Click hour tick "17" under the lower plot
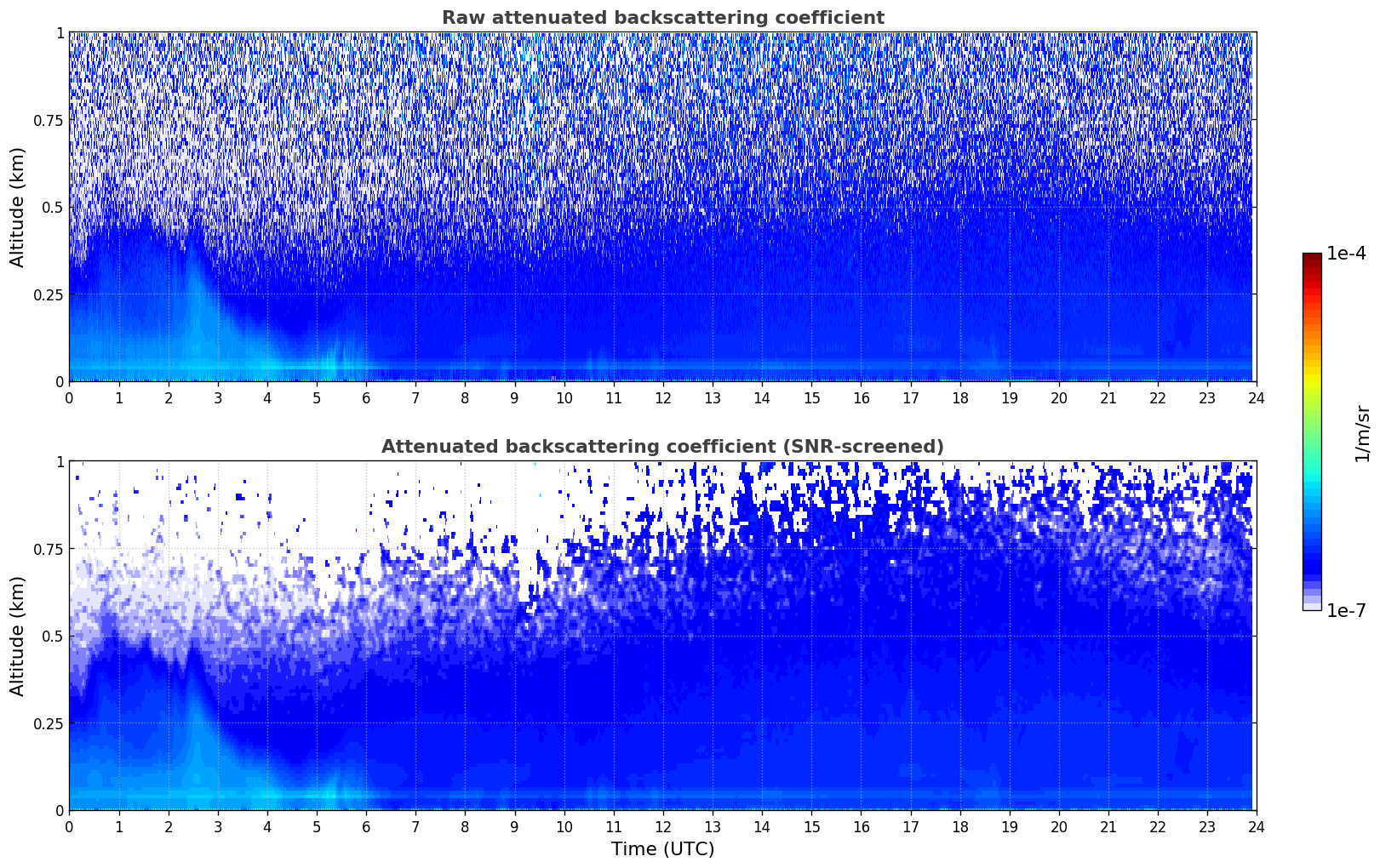Image resolution: width=1380 pixels, height=868 pixels. click(910, 826)
